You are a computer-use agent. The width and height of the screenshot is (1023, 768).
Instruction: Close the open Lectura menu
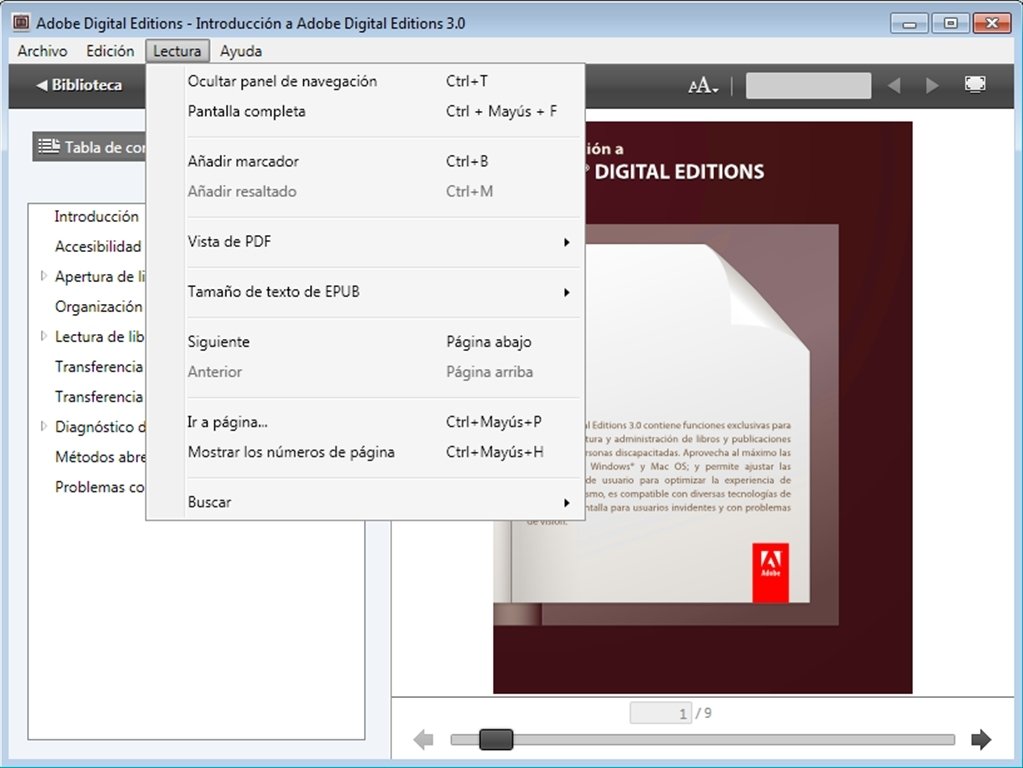tap(177, 51)
